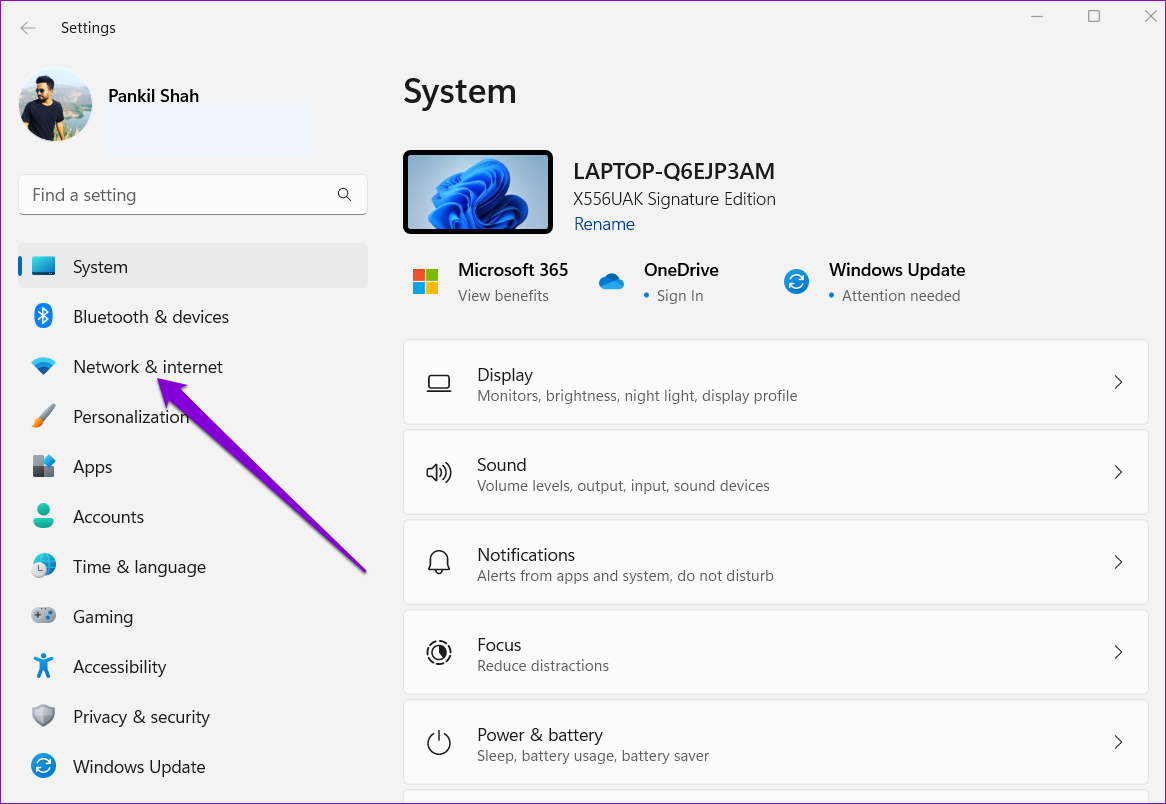
Task: Click the Microsoft 365 logo icon
Action: tap(426, 282)
